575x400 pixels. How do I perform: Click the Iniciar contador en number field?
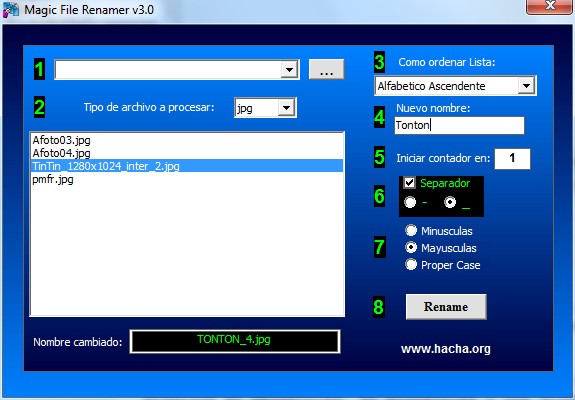click(512, 158)
